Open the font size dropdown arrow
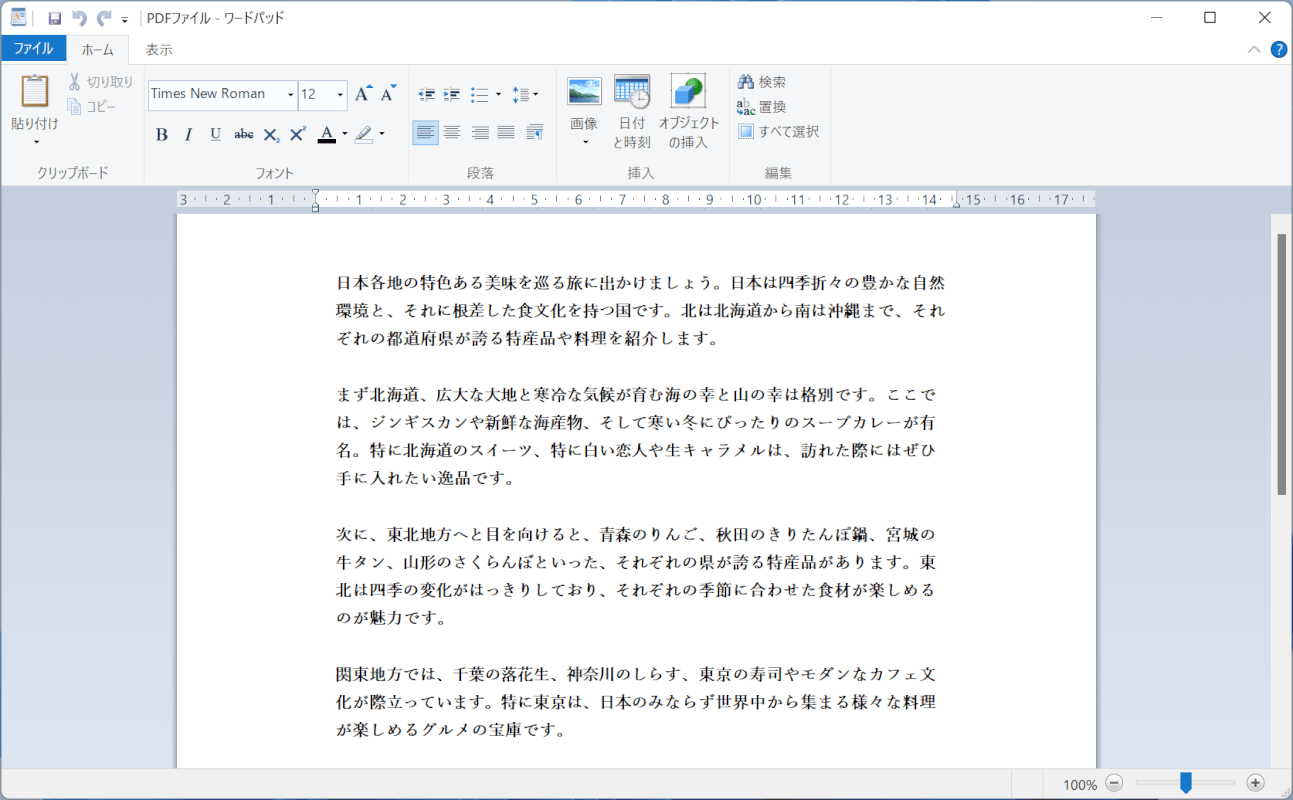Viewport: 1293px width, 800px height. coord(340,95)
